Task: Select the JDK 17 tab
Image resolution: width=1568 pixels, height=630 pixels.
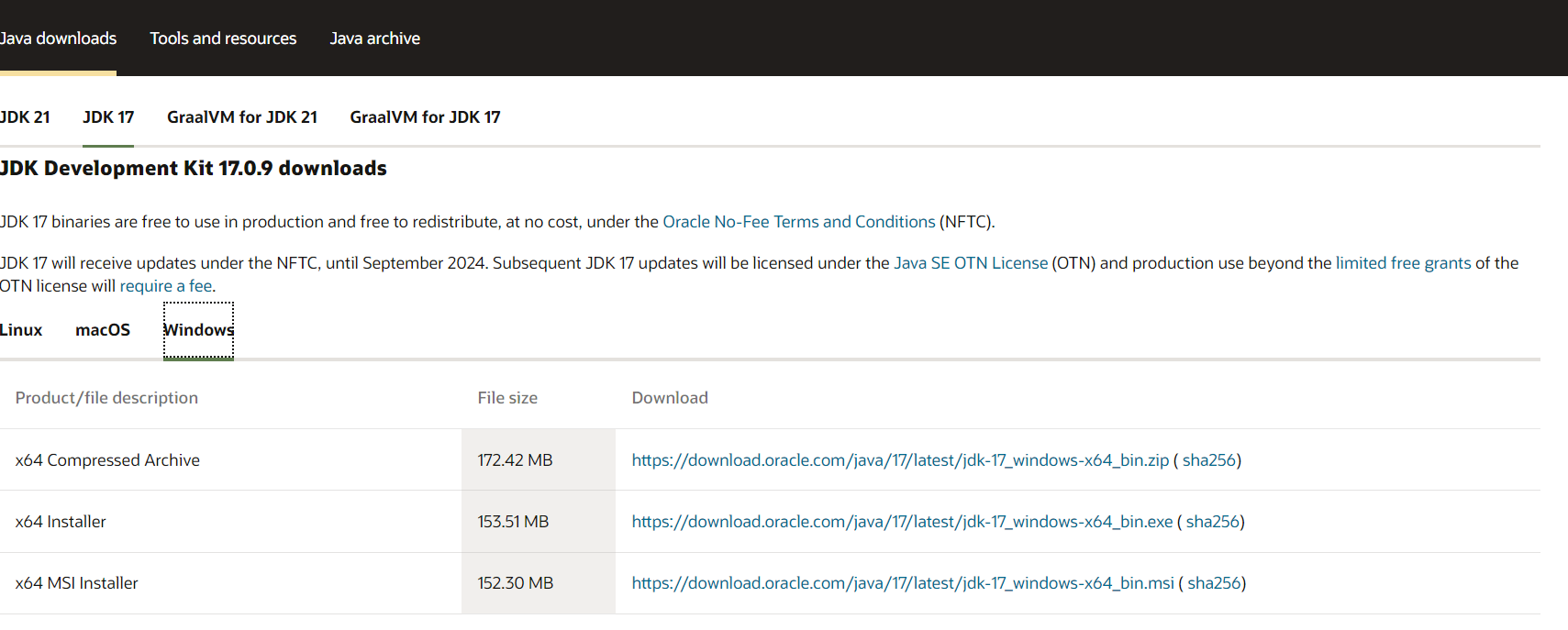Action: pyautogui.click(x=108, y=117)
